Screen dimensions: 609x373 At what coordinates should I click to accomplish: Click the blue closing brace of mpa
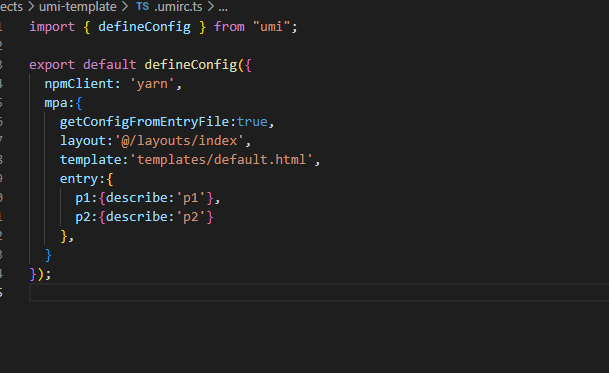coord(48,255)
